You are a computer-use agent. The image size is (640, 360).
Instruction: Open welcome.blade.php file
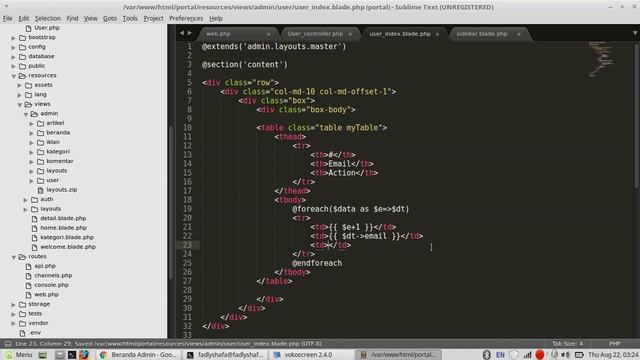coord(68,247)
